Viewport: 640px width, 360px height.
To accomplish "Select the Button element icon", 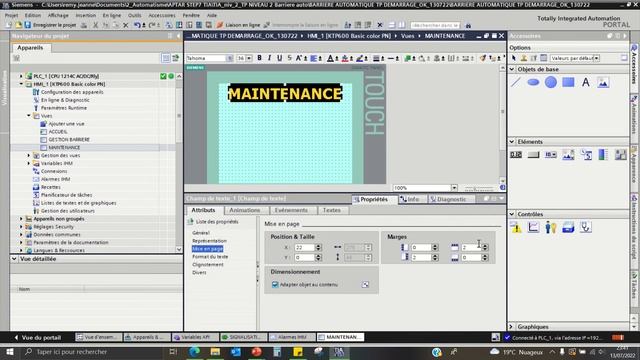I will (533, 155).
